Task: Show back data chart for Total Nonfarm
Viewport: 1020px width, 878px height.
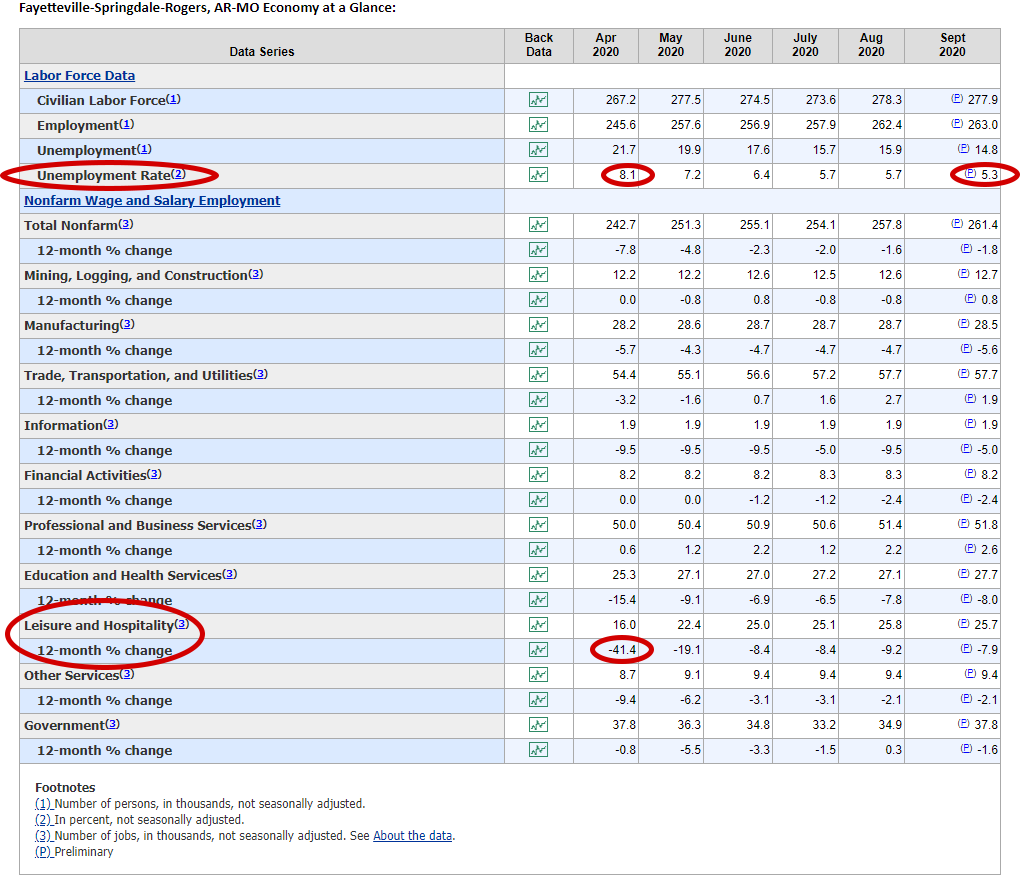Action: tap(538, 225)
